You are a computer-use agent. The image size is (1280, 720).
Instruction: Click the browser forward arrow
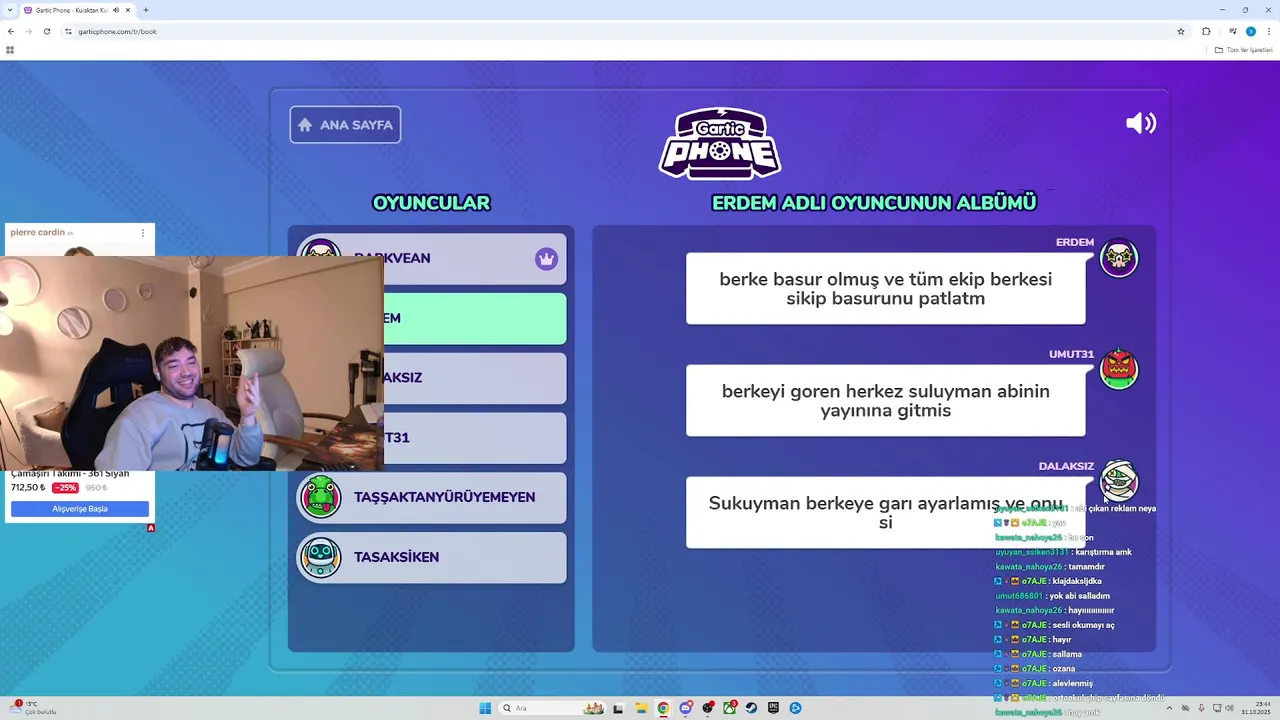coord(28,31)
